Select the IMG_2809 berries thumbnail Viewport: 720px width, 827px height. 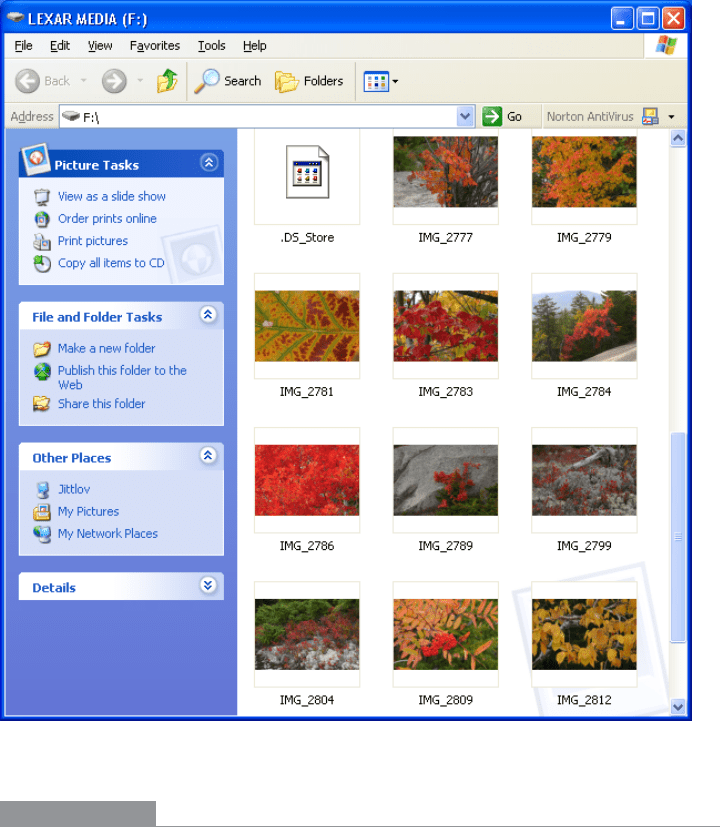click(x=445, y=634)
